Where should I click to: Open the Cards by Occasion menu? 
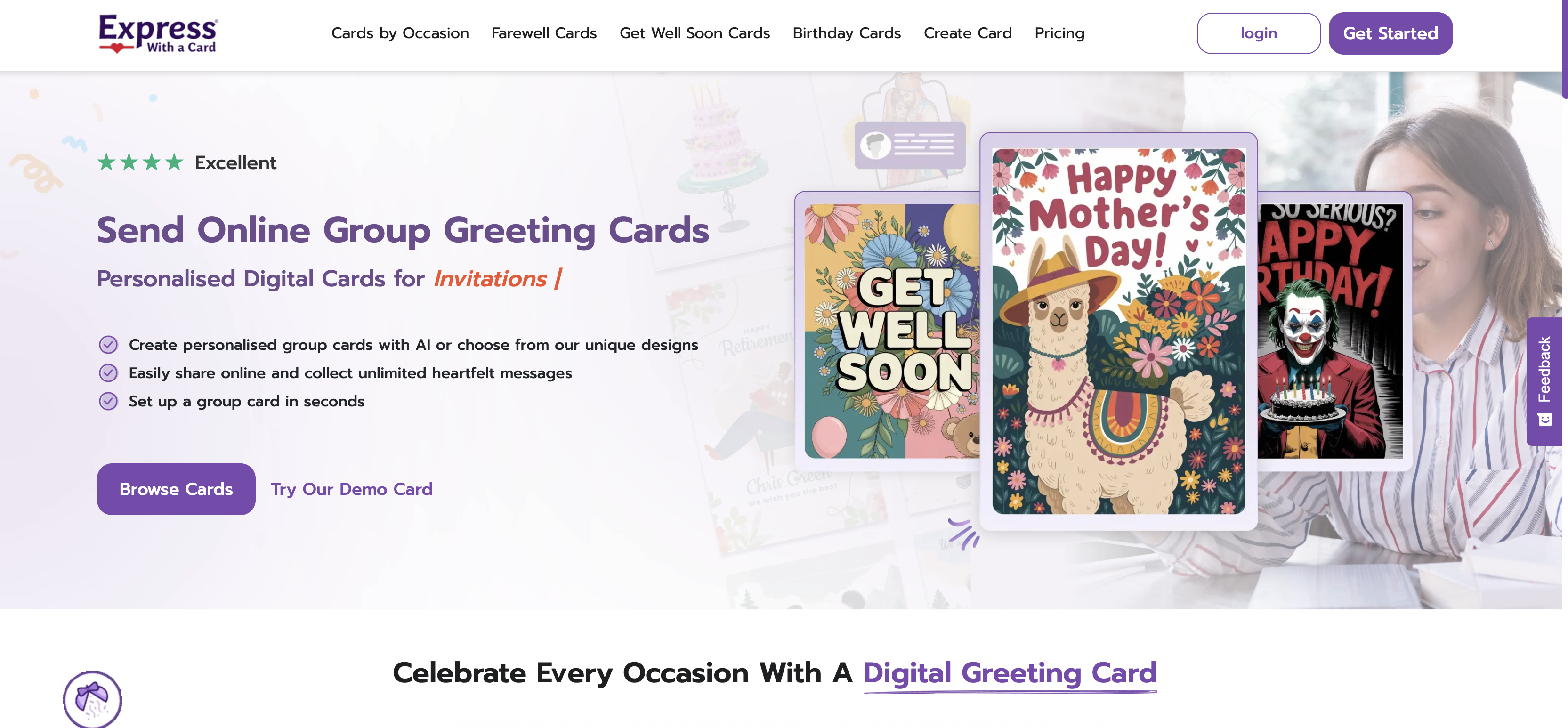point(400,33)
